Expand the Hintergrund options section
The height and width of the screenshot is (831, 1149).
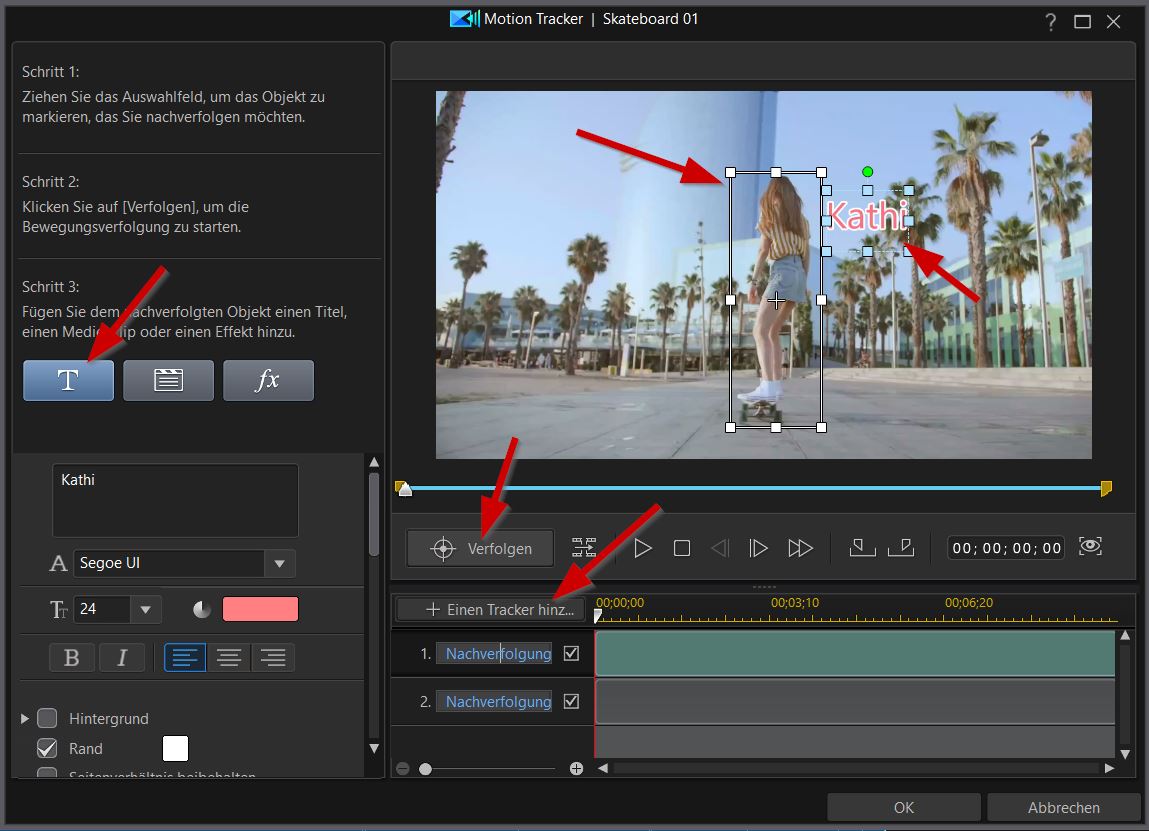coord(25,718)
